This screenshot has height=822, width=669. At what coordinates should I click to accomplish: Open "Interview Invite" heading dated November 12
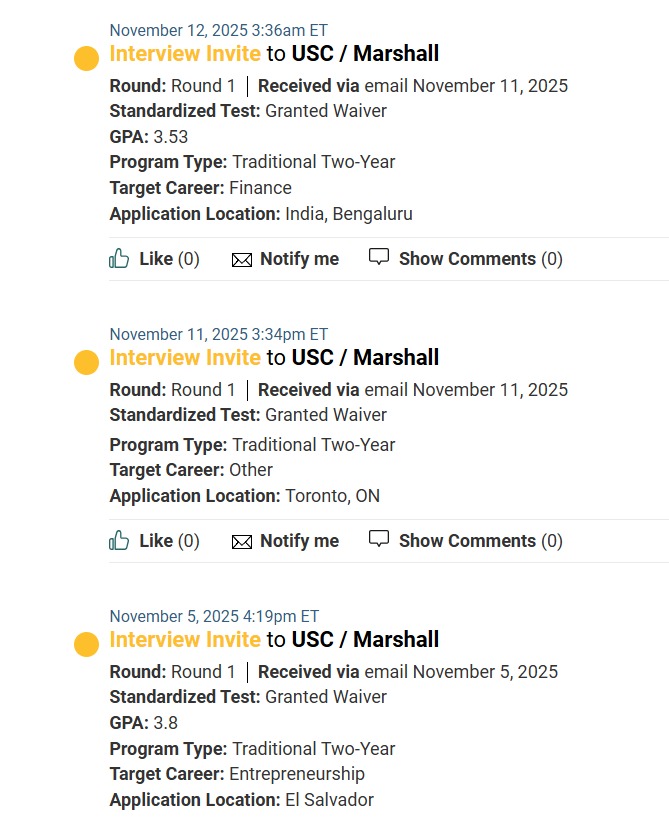coord(185,53)
